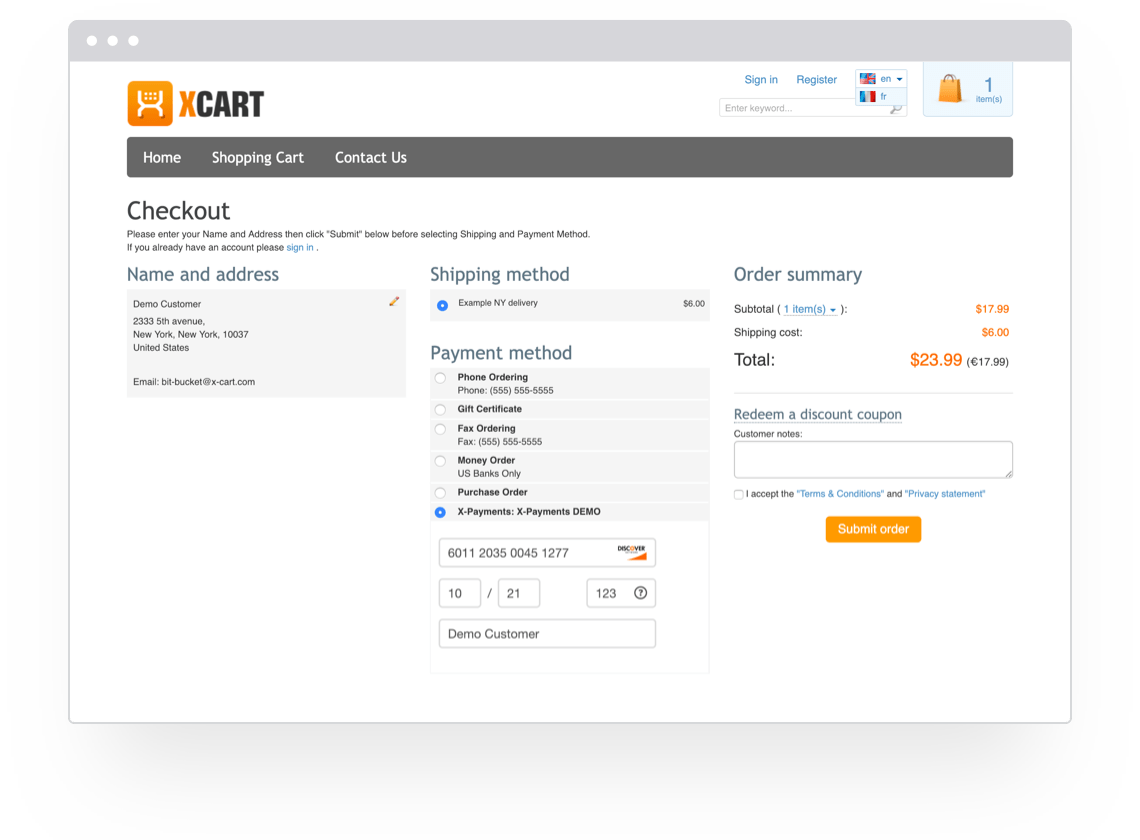Screen dimensions: 1140x840
Task: Open the Contact Us page
Action: [x=370, y=157]
